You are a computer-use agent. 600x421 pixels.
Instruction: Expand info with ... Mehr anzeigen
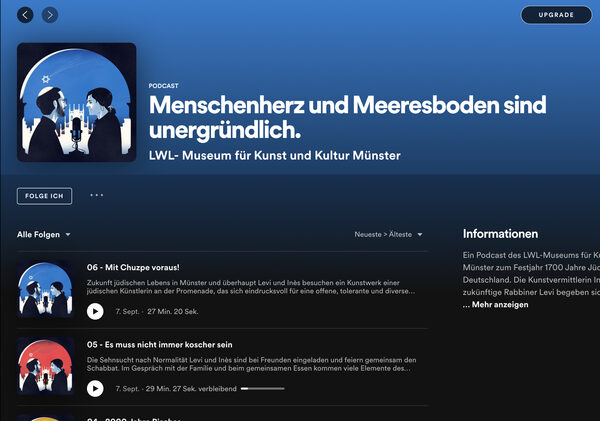[x=496, y=305]
